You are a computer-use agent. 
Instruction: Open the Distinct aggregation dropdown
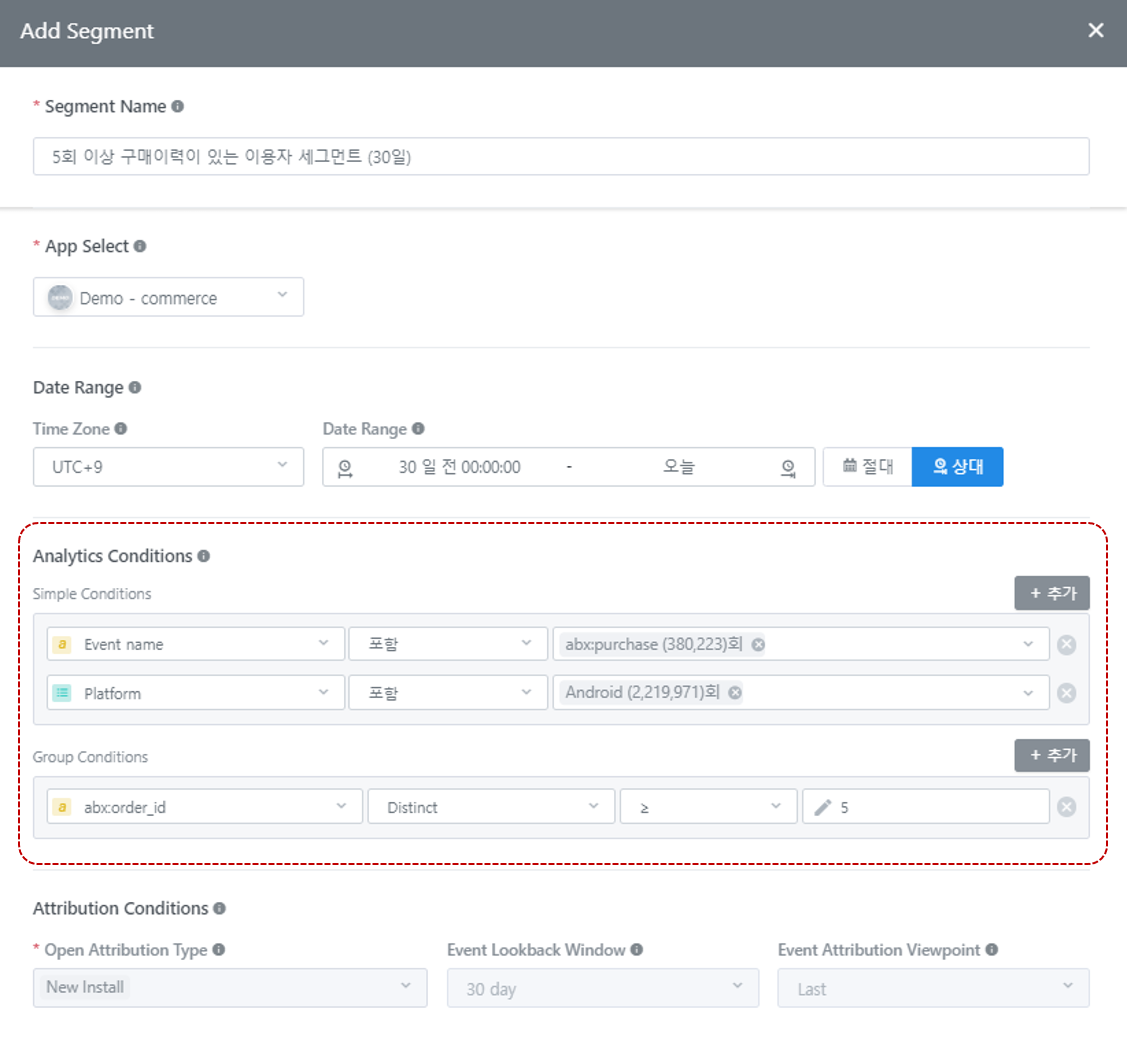[x=492, y=806]
